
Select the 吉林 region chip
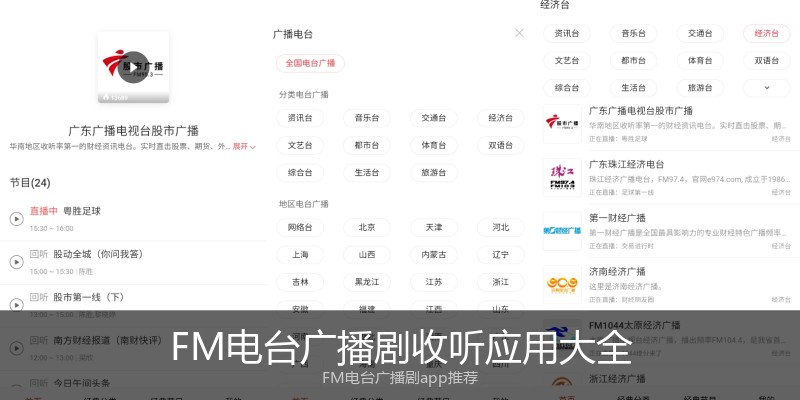tap(300, 282)
